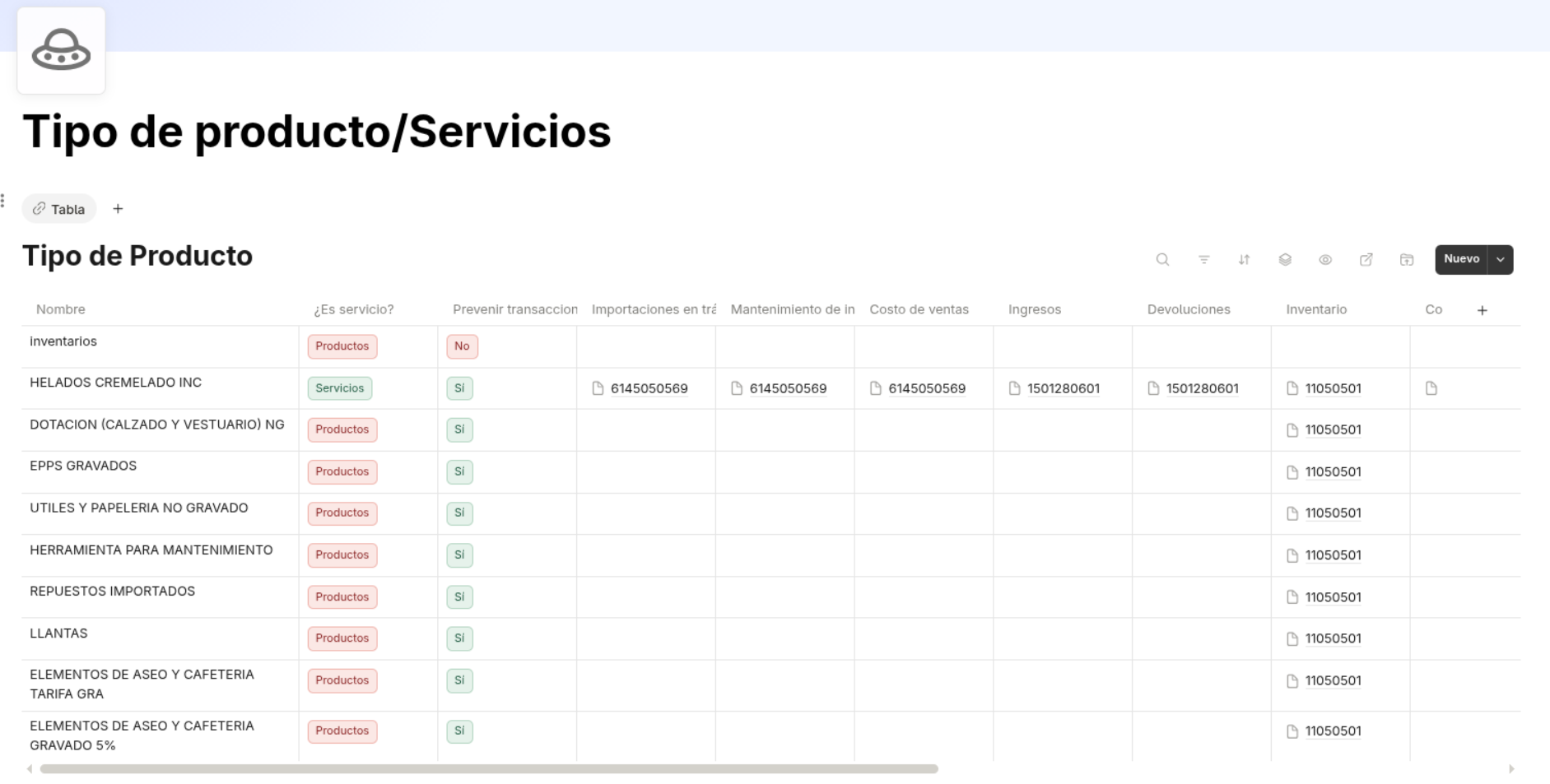The height and width of the screenshot is (784, 1550).
Task: Open the LLANTAS row
Action: point(58,633)
